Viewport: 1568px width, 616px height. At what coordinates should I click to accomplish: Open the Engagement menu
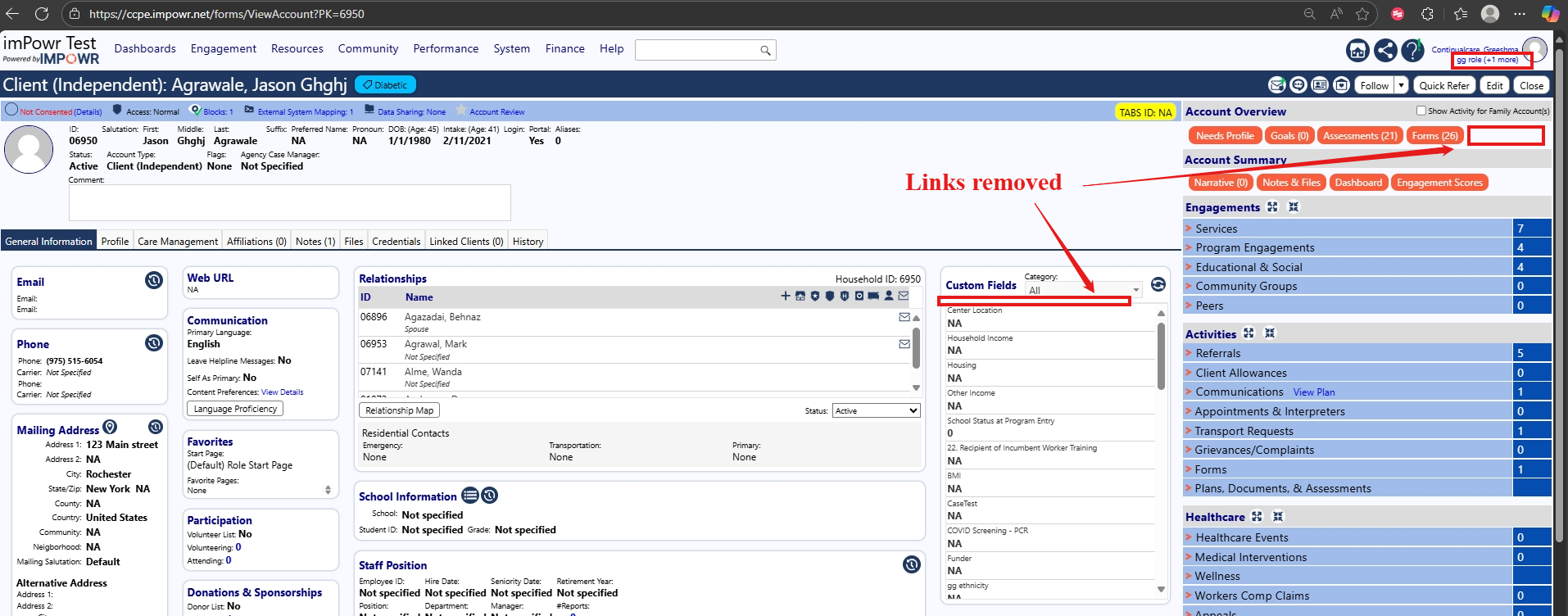click(224, 48)
